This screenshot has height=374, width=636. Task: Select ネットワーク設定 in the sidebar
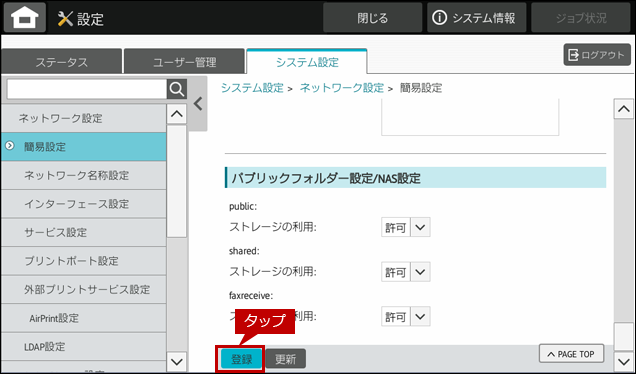coord(84,118)
